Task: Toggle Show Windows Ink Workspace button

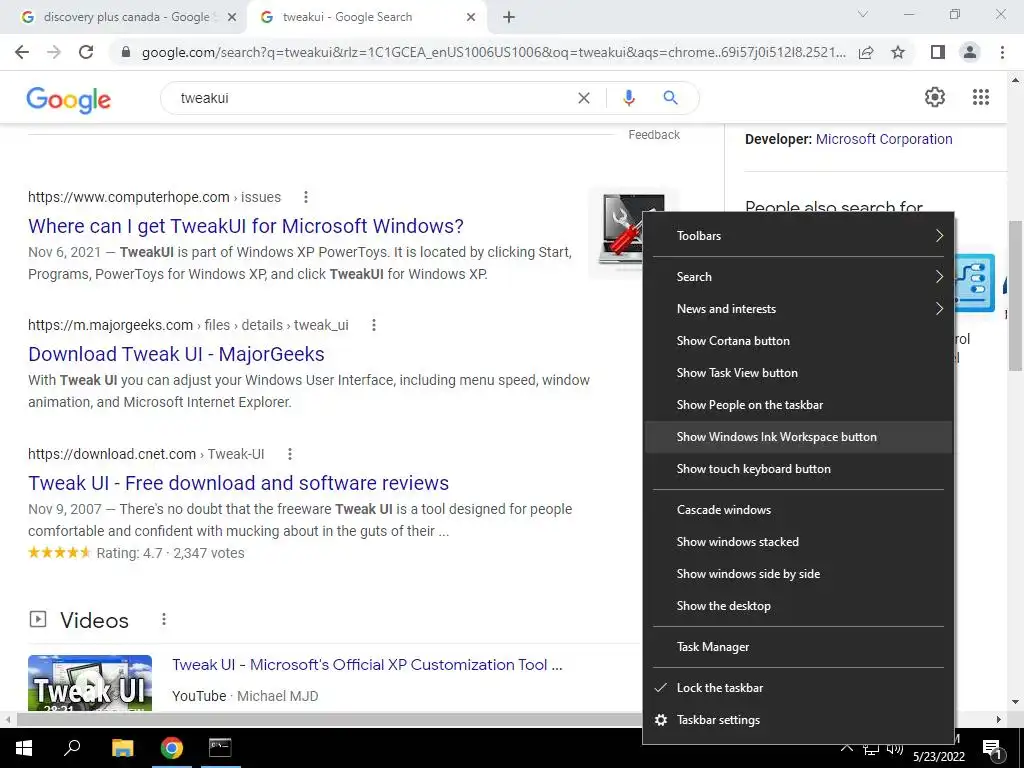Action: click(x=798, y=437)
